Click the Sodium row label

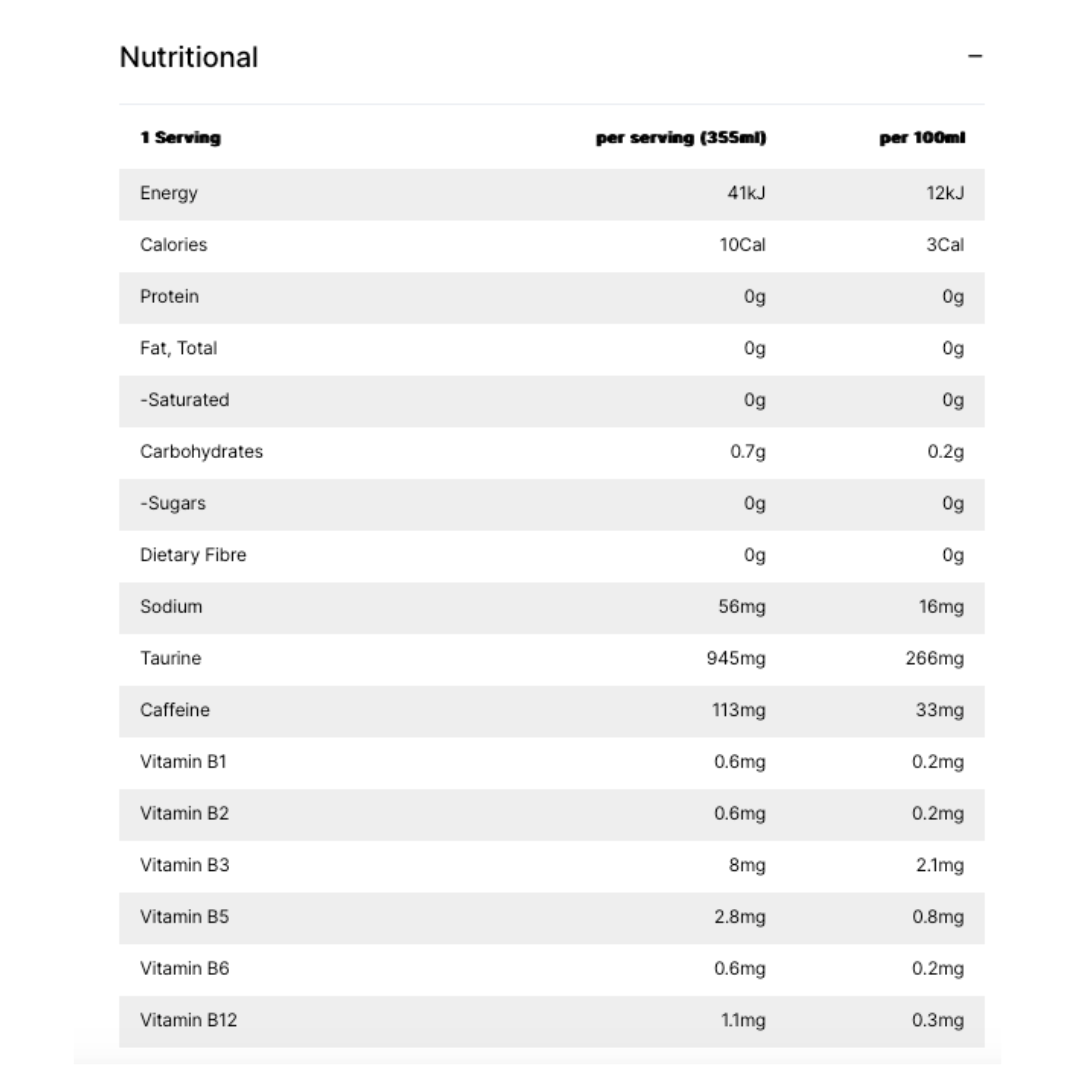[x=171, y=607]
